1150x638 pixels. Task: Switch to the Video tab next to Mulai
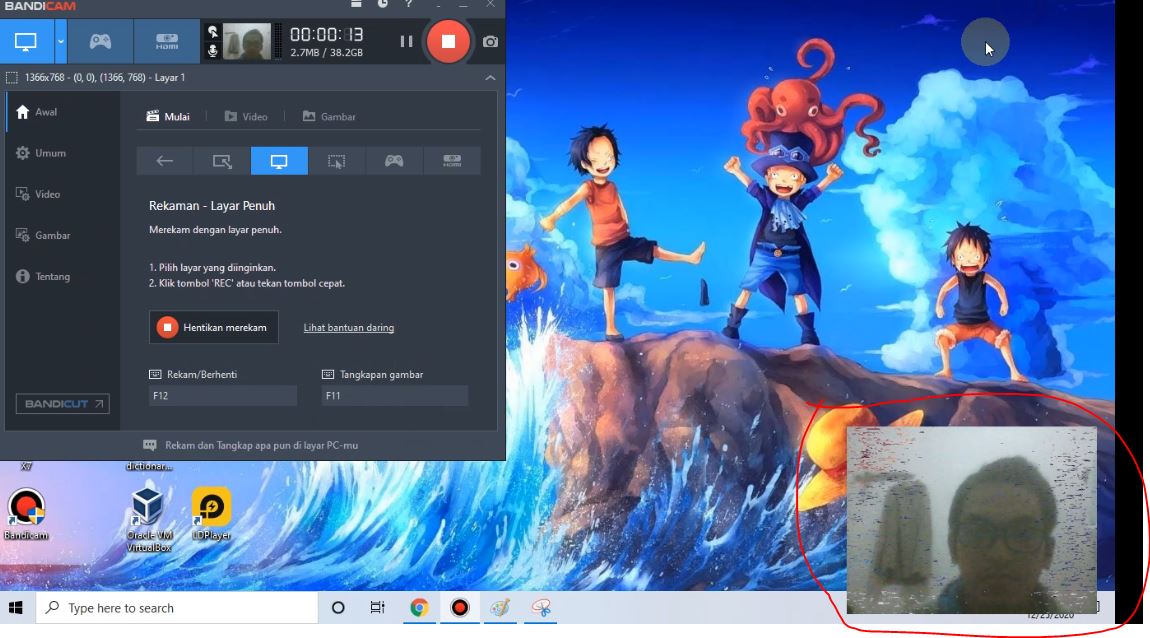point(246,117)
